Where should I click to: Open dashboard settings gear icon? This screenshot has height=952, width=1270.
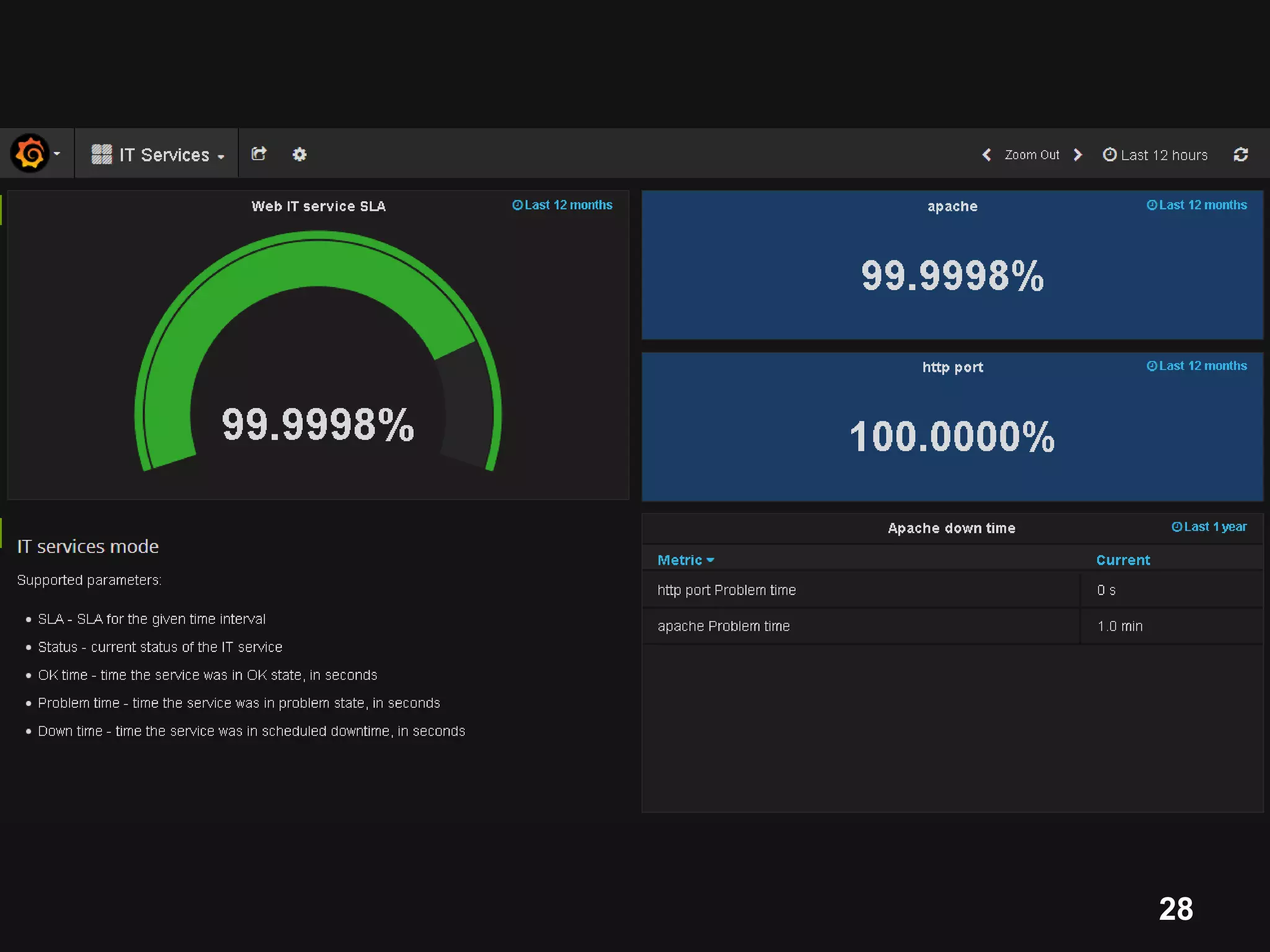(300, 154)
